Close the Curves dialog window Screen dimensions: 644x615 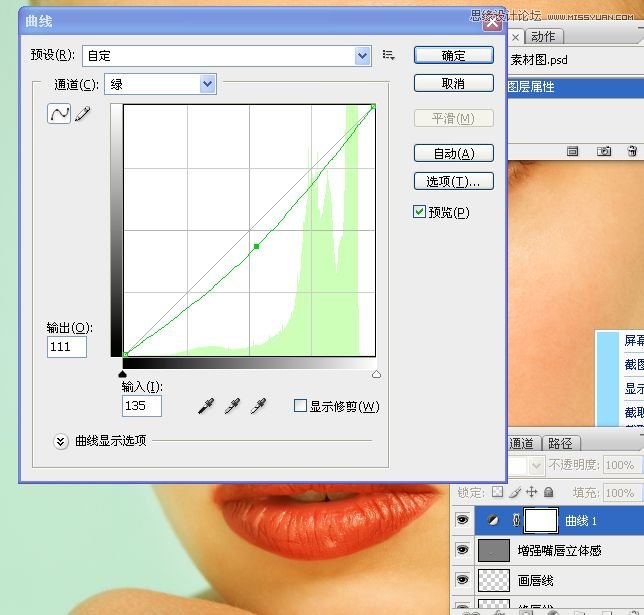(x=492, y=22)
